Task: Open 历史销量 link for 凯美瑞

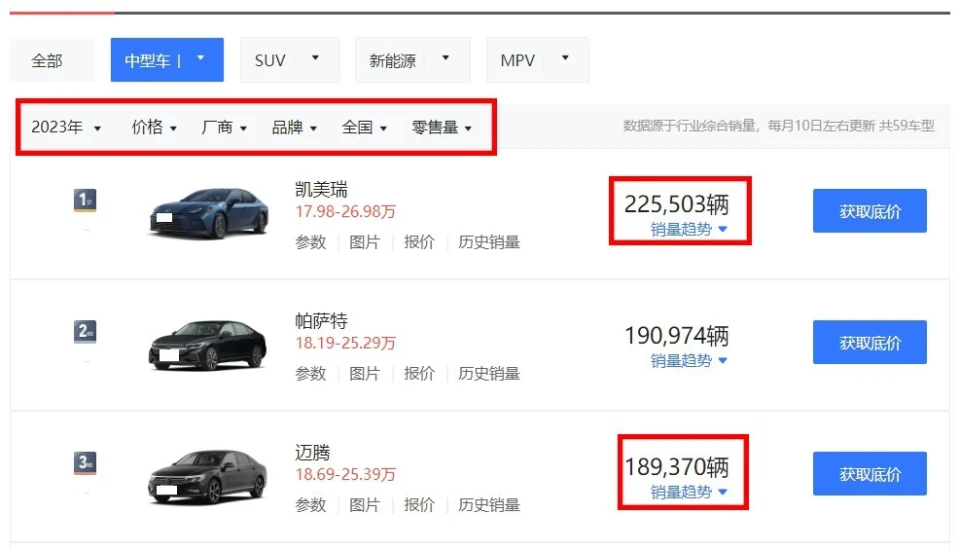Action: click(489, 243)
